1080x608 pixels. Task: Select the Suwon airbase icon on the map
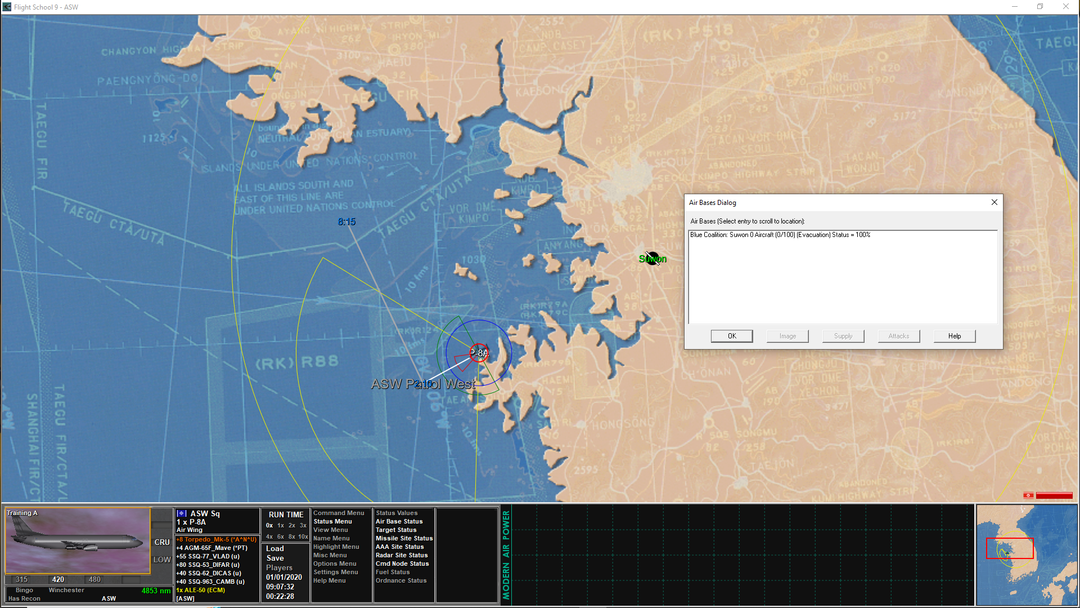pos(652,258)
